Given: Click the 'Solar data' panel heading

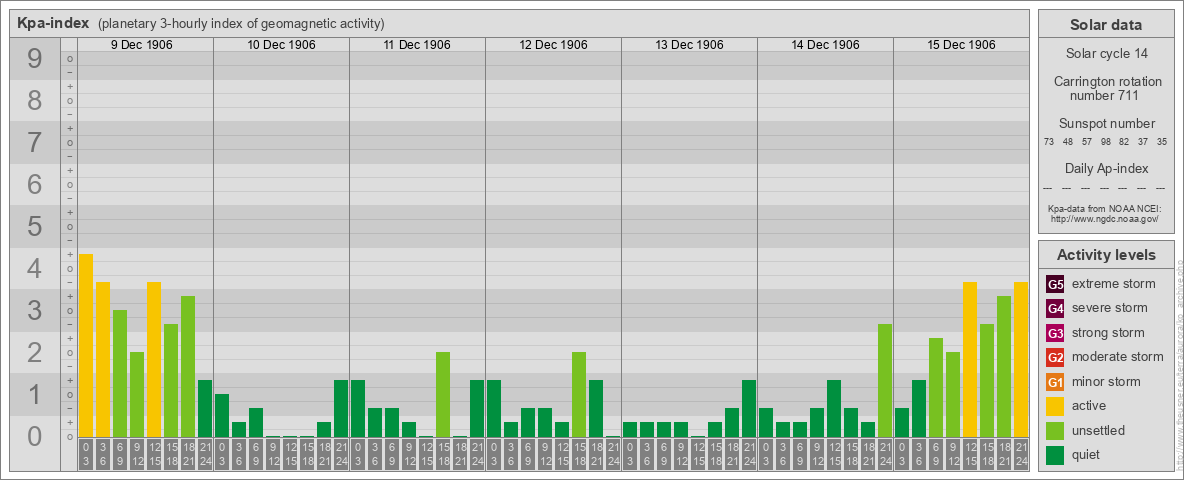Looking at the screenshot, I should click(x=1106, y=25).
